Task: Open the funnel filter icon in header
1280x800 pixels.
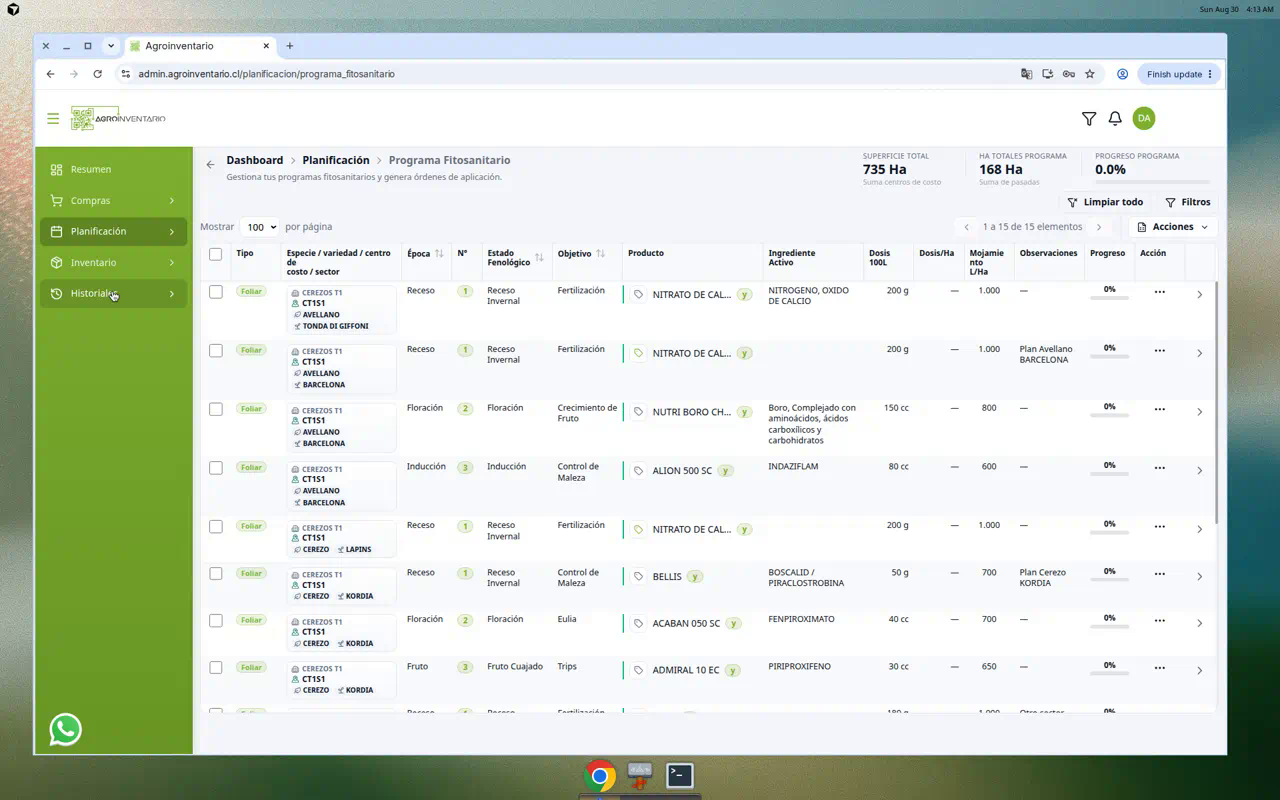Action: (1089, 118)
